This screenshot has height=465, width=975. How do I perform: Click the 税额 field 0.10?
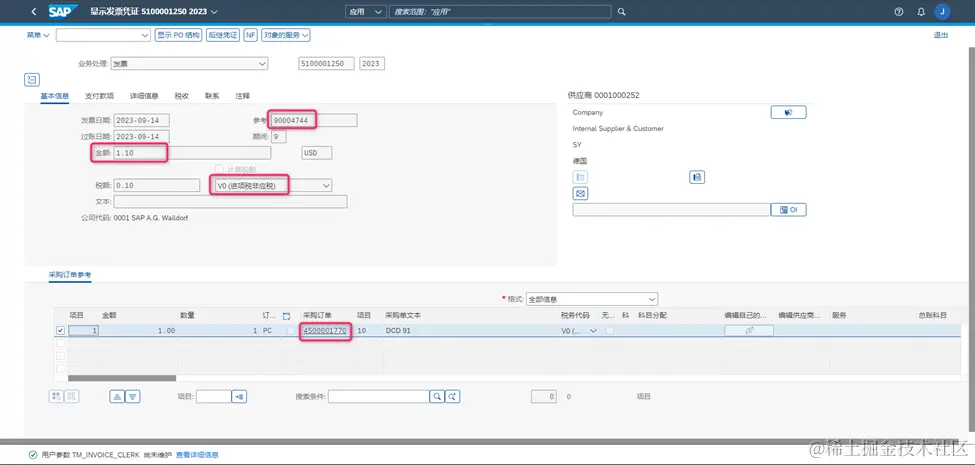tap(157, 185)
